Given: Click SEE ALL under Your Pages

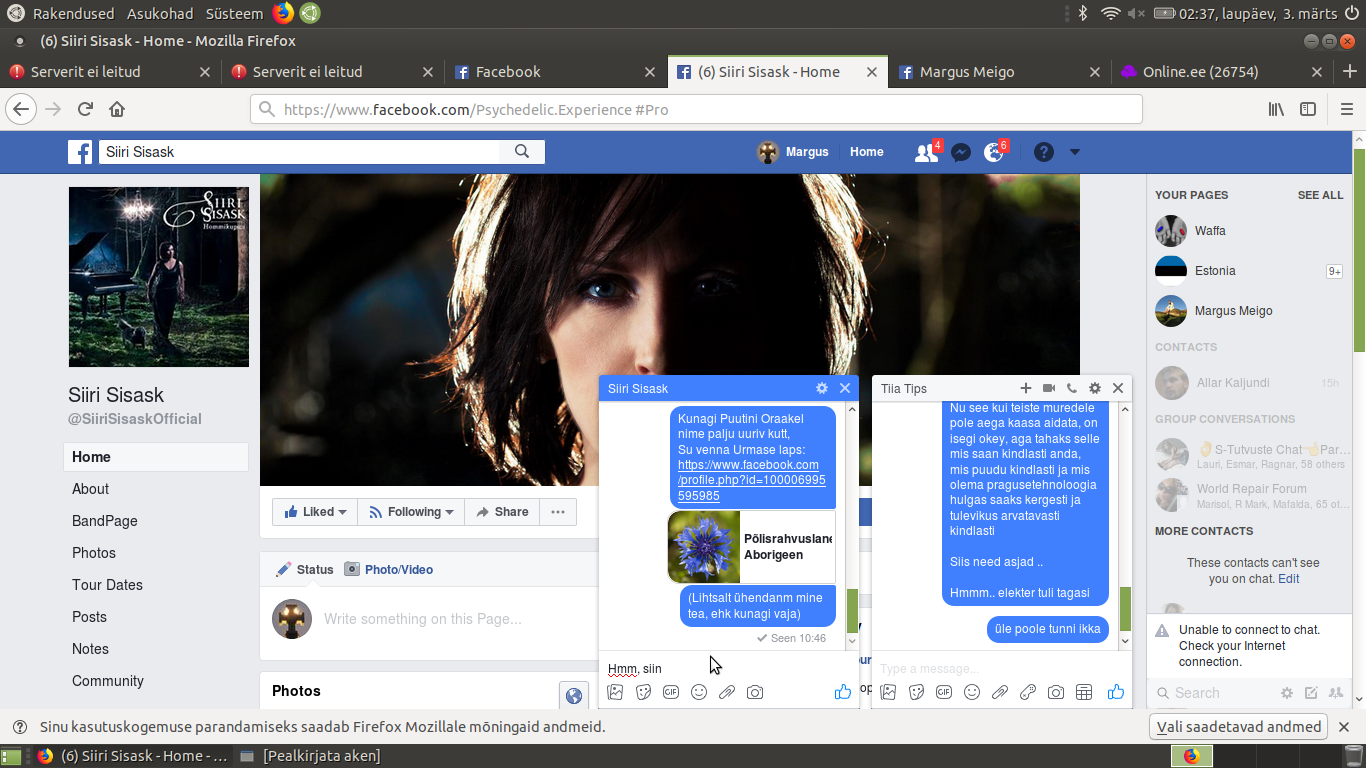Looking at the screenshot, I should coord(1320,195).
